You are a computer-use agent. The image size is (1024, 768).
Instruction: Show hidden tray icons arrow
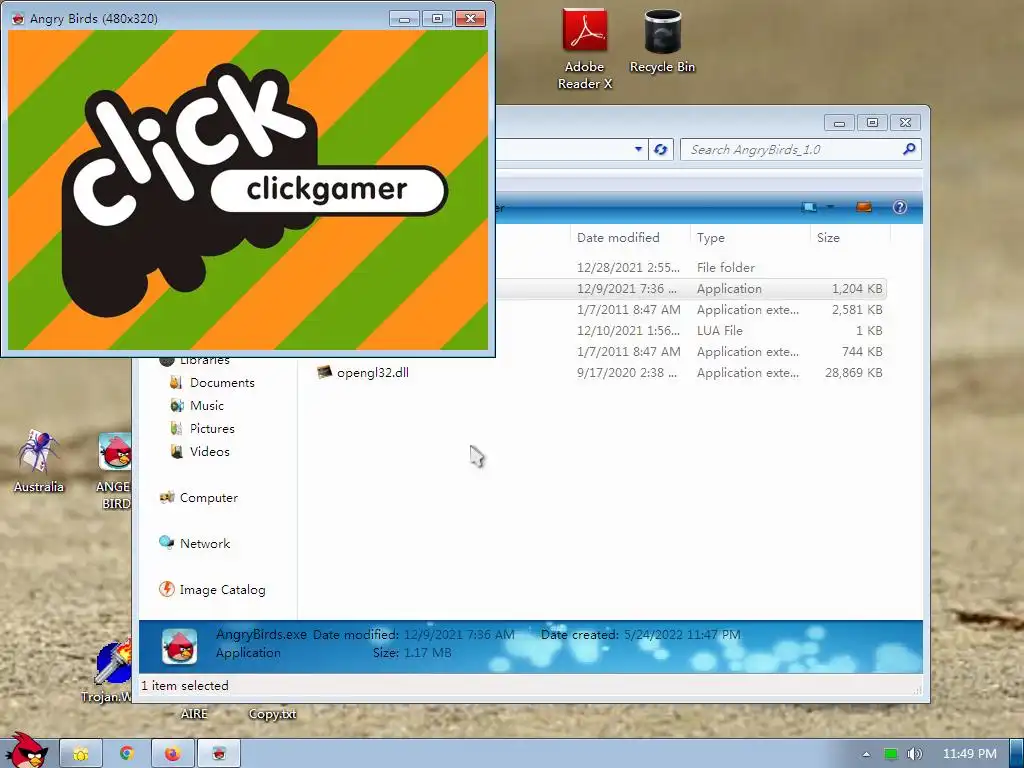tap(866, 754)
